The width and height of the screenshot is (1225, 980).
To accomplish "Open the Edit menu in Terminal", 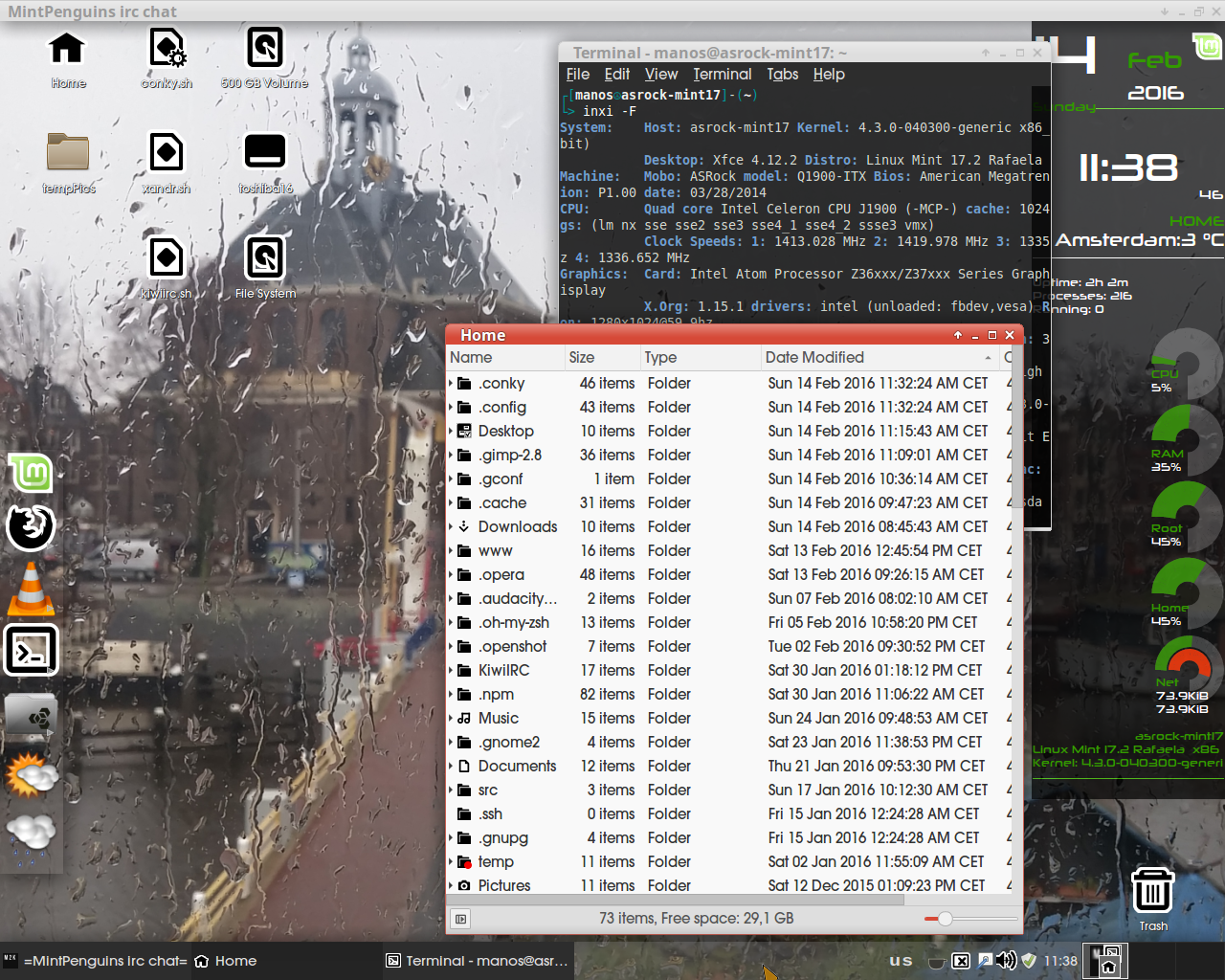I will pos(617,74).
